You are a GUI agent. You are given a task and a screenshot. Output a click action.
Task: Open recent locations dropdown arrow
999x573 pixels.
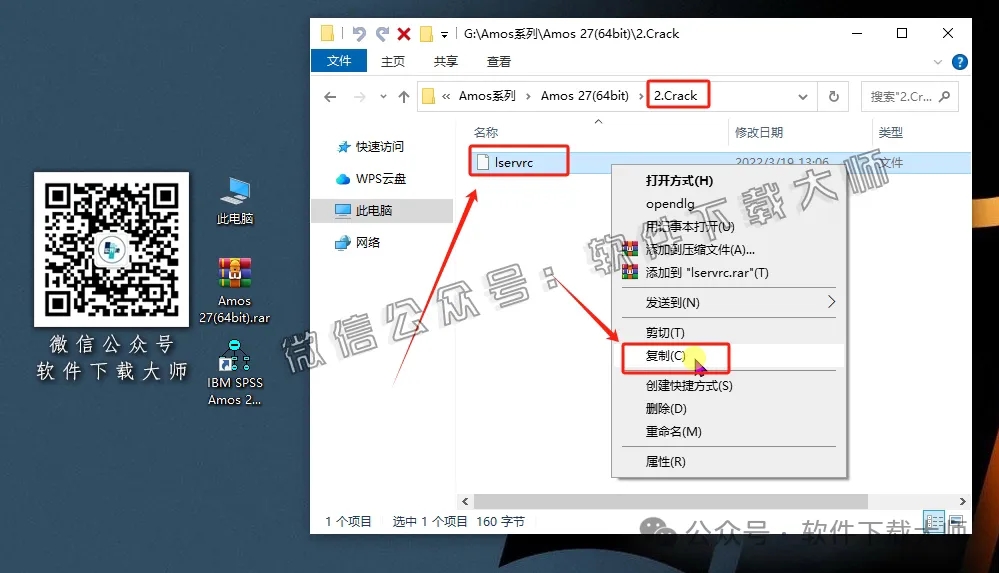click(x=383, y=97)
